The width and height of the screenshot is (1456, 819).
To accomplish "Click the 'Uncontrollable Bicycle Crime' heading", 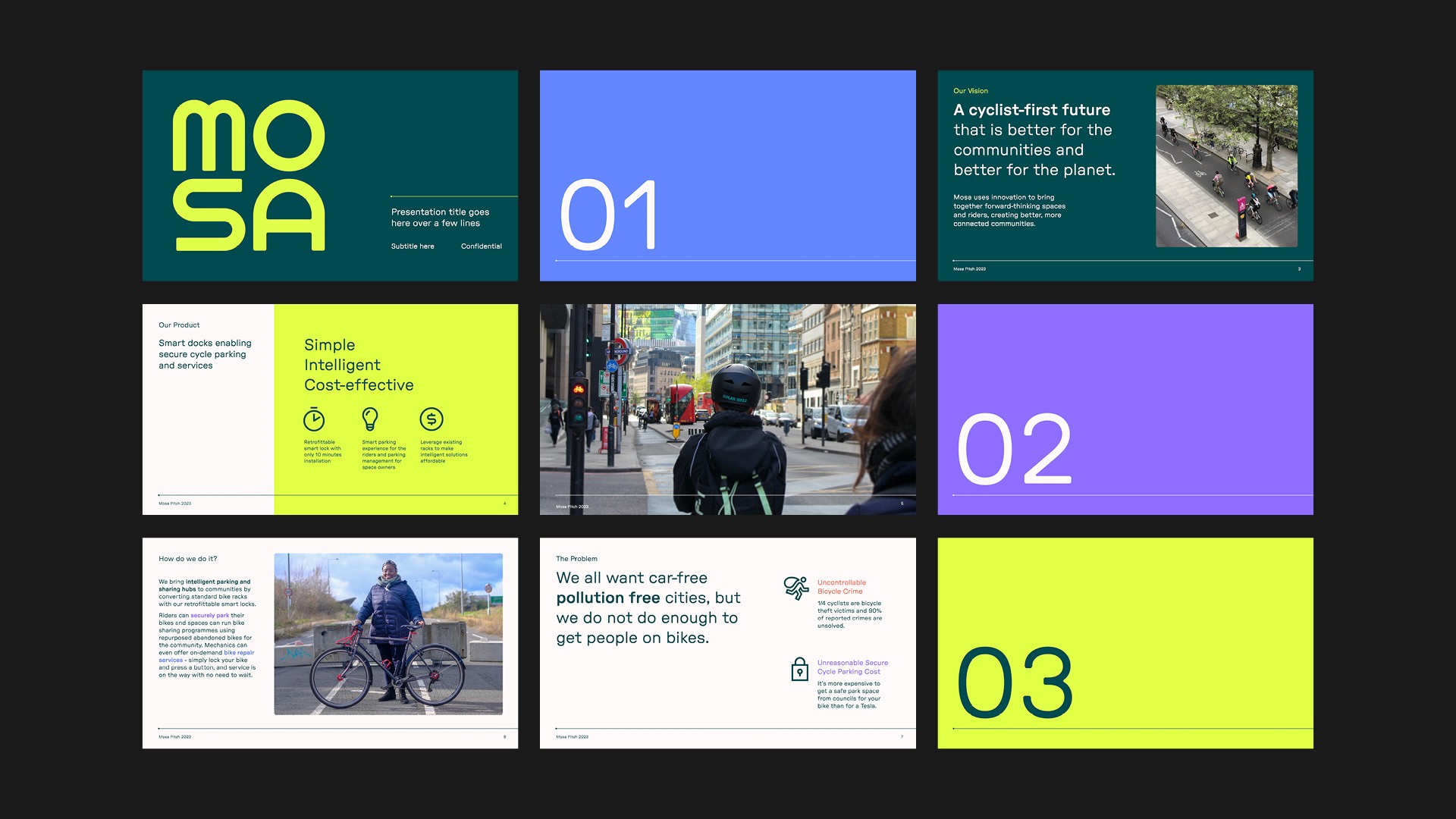I will click(841, 587).
